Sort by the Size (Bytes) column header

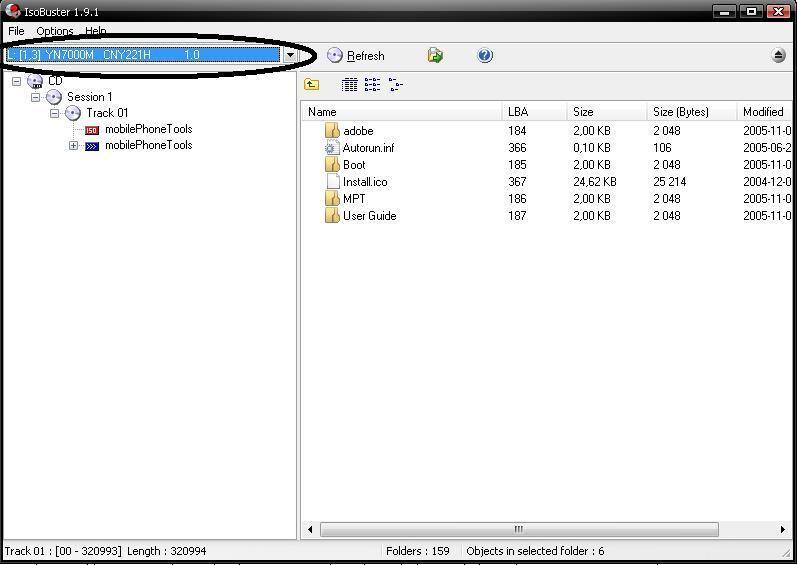pos(692,112)
